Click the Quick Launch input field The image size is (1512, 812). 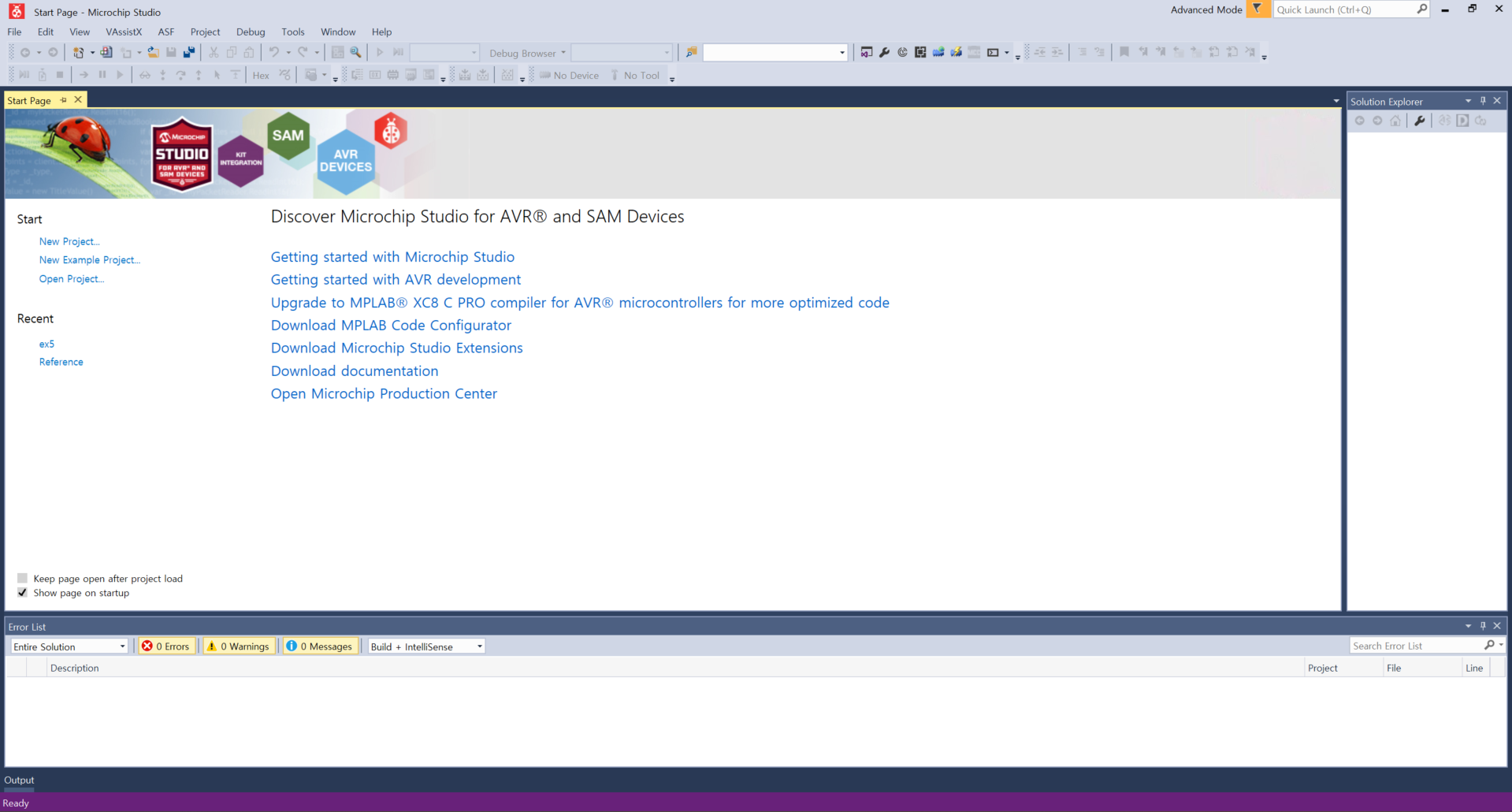point(1344,9)
